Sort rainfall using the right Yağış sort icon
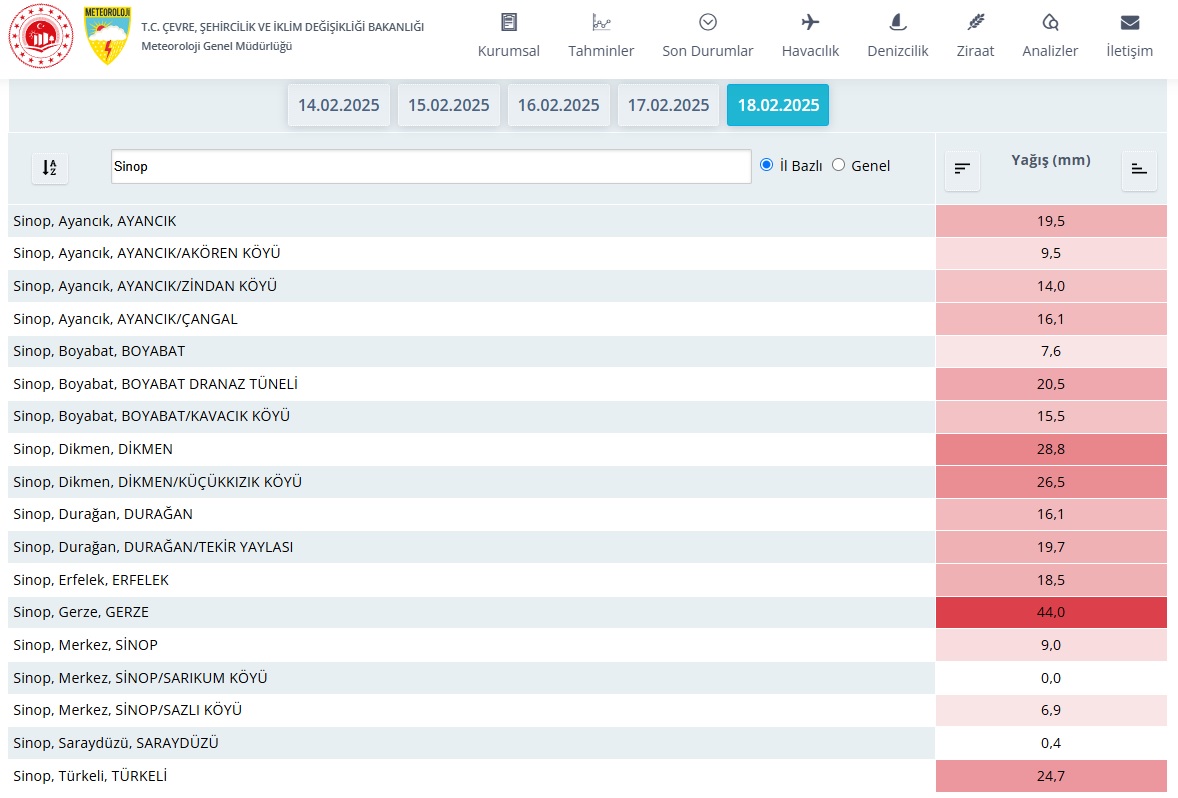This screenshot has width=1178, height=798. pyautogui.click(x=1139, y=169)
